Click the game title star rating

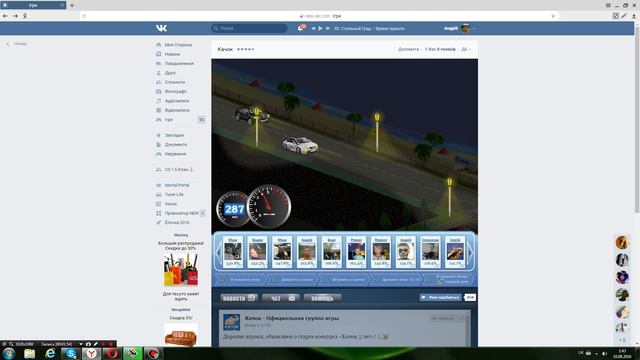coord(246,49)
